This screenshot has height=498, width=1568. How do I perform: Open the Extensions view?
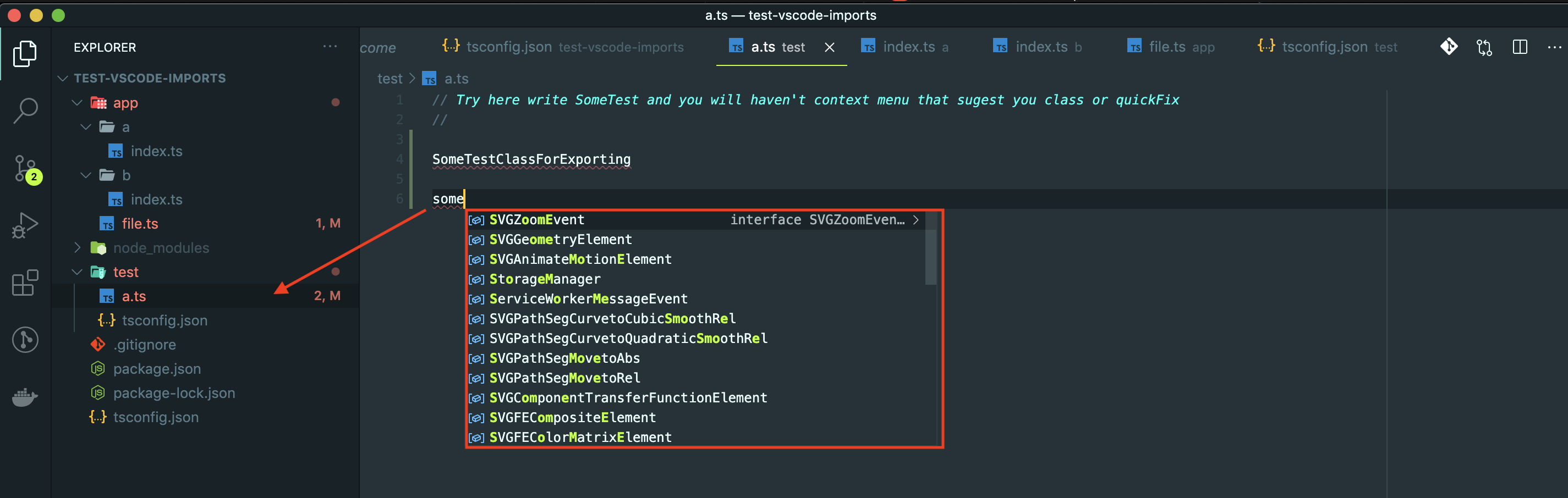click(x=24, y=283)
